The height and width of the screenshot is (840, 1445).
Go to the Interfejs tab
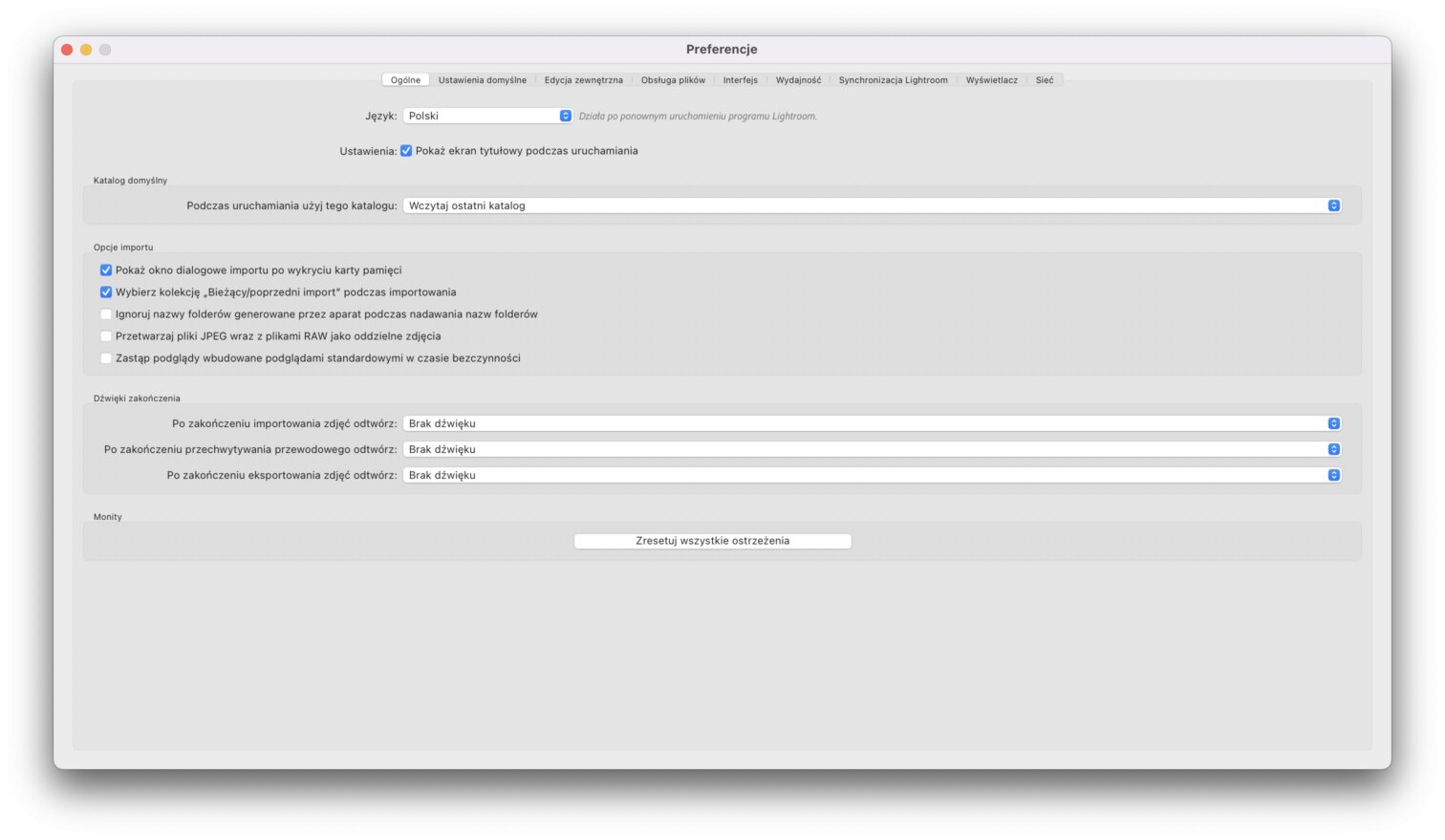[740, 80]
